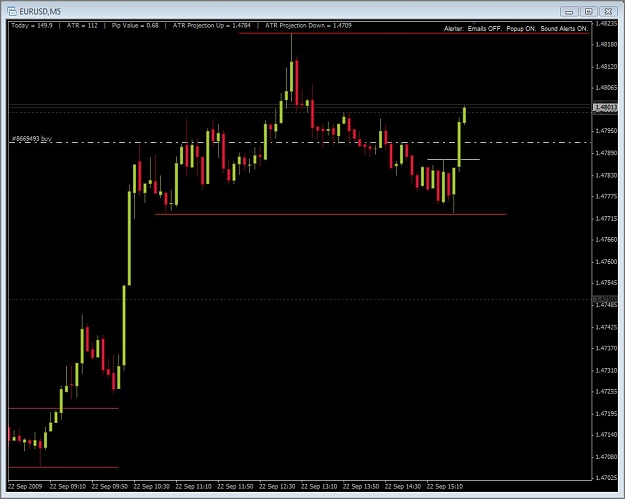This screenshot has width=625, height=499.
Task: Click the 'Pip Value = 0.68' readout
Action: pyautogui.click(x=135, y=26)
